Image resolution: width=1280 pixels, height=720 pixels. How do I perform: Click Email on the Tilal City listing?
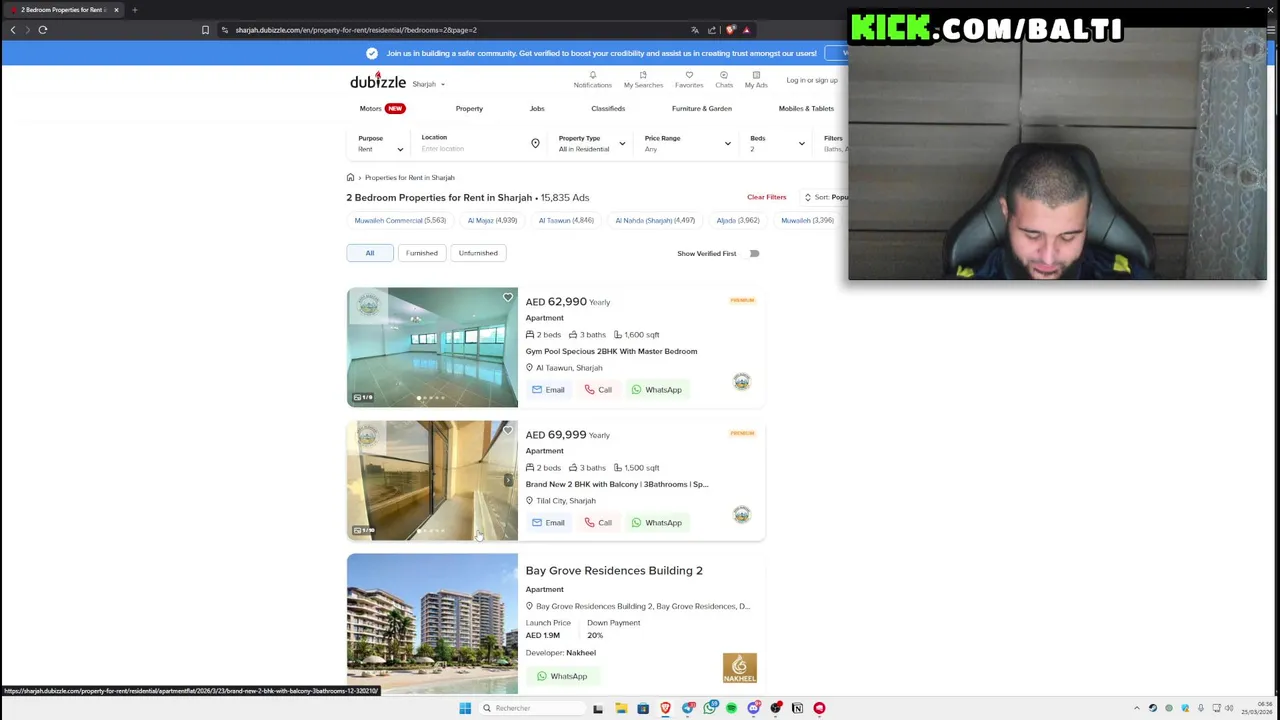tap(548, 523)
